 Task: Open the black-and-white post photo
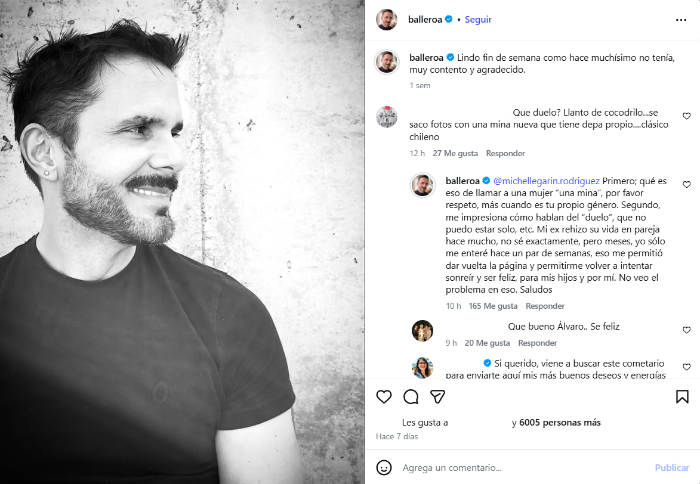182,242
